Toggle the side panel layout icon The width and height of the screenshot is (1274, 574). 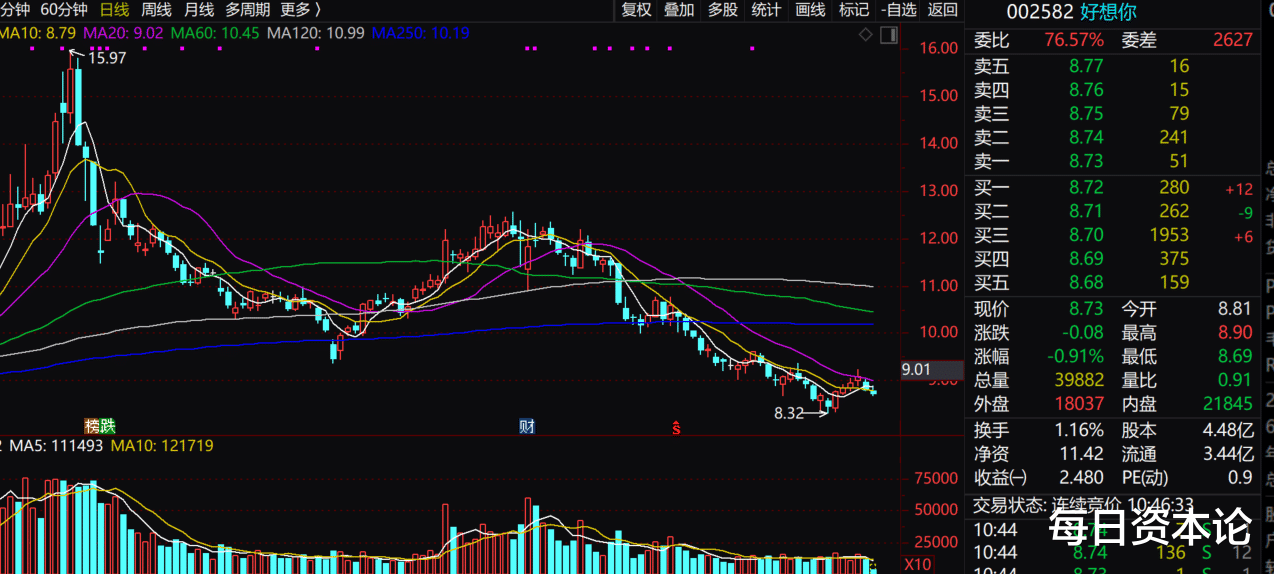pyautogui.click(x=888, y=35)
